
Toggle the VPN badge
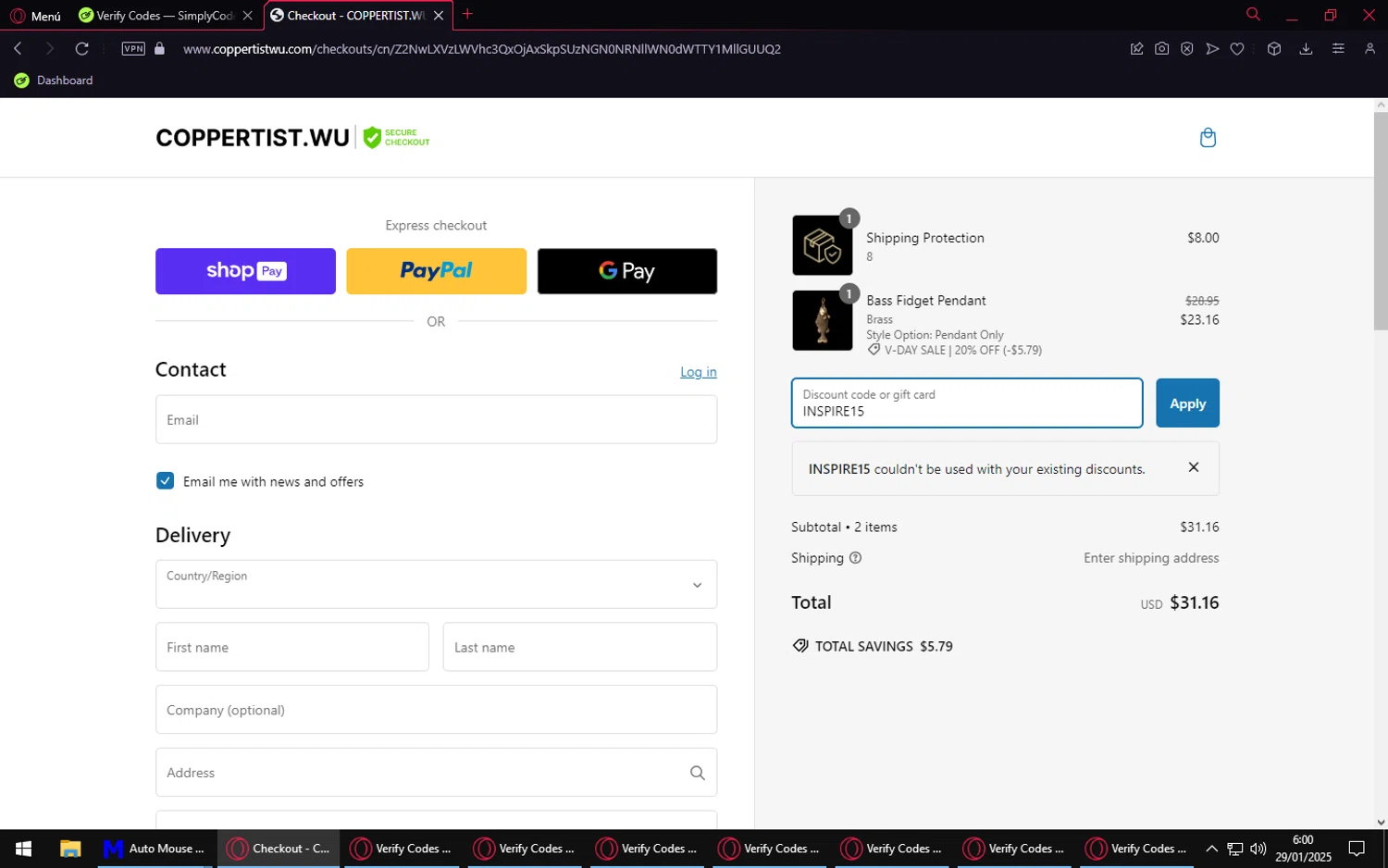point(133,49)
